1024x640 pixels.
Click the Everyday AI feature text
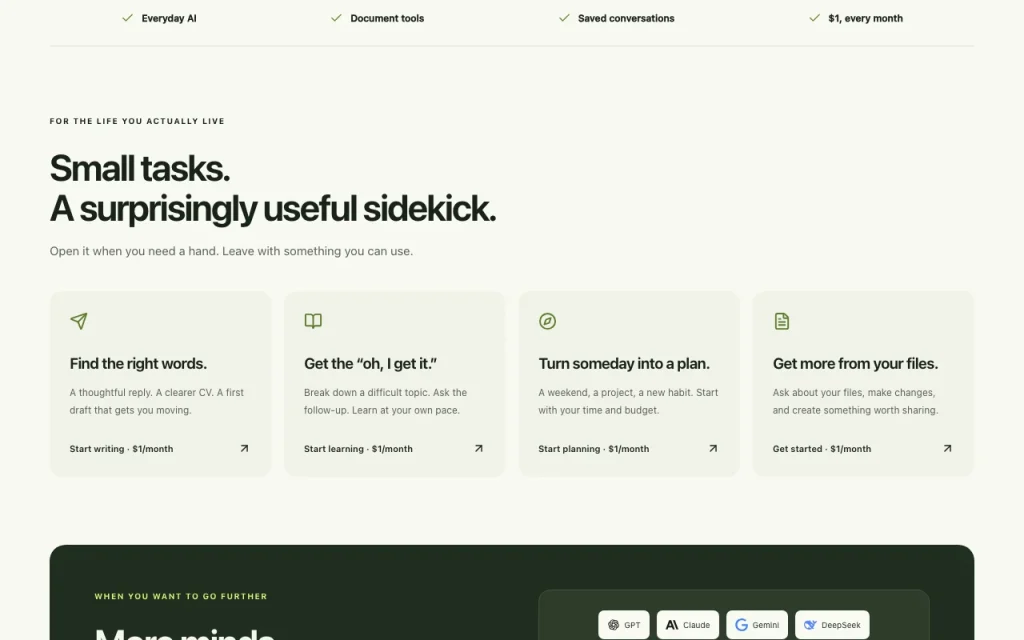[x=169, y=18]
